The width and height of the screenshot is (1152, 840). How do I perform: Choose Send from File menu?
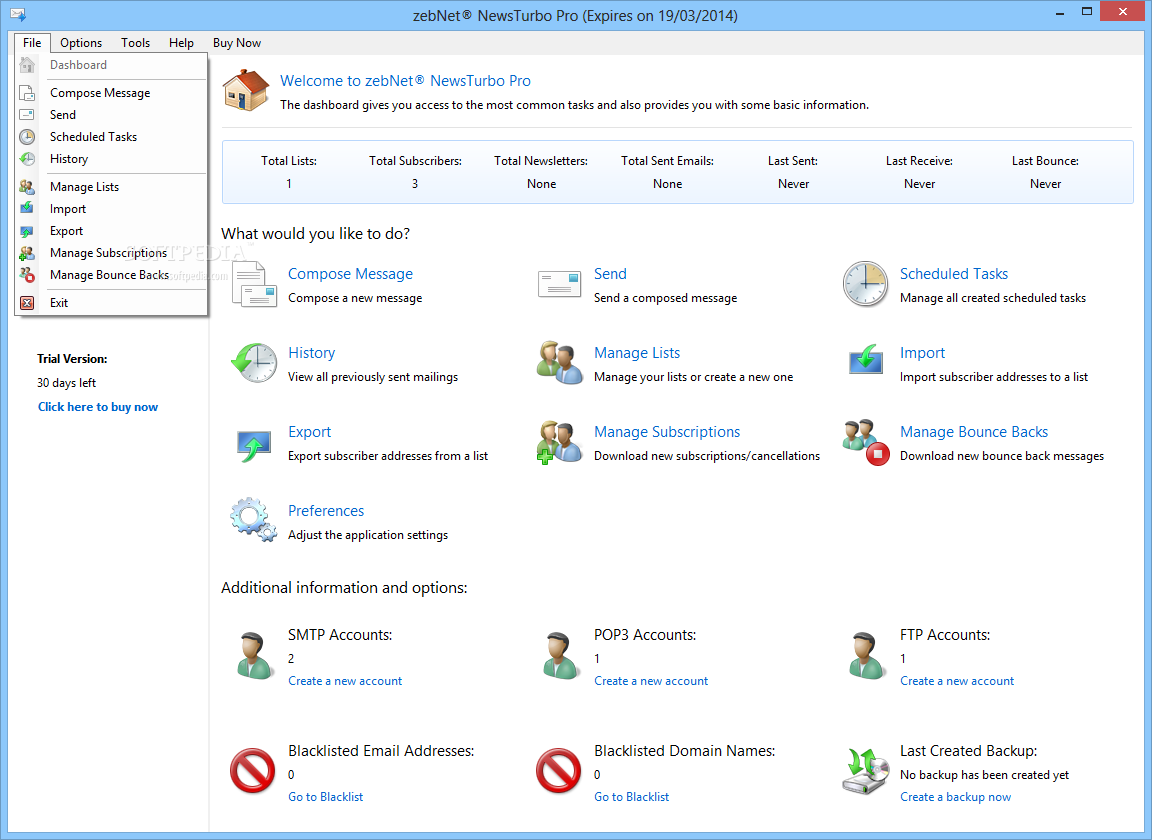[x=111, y=115]
